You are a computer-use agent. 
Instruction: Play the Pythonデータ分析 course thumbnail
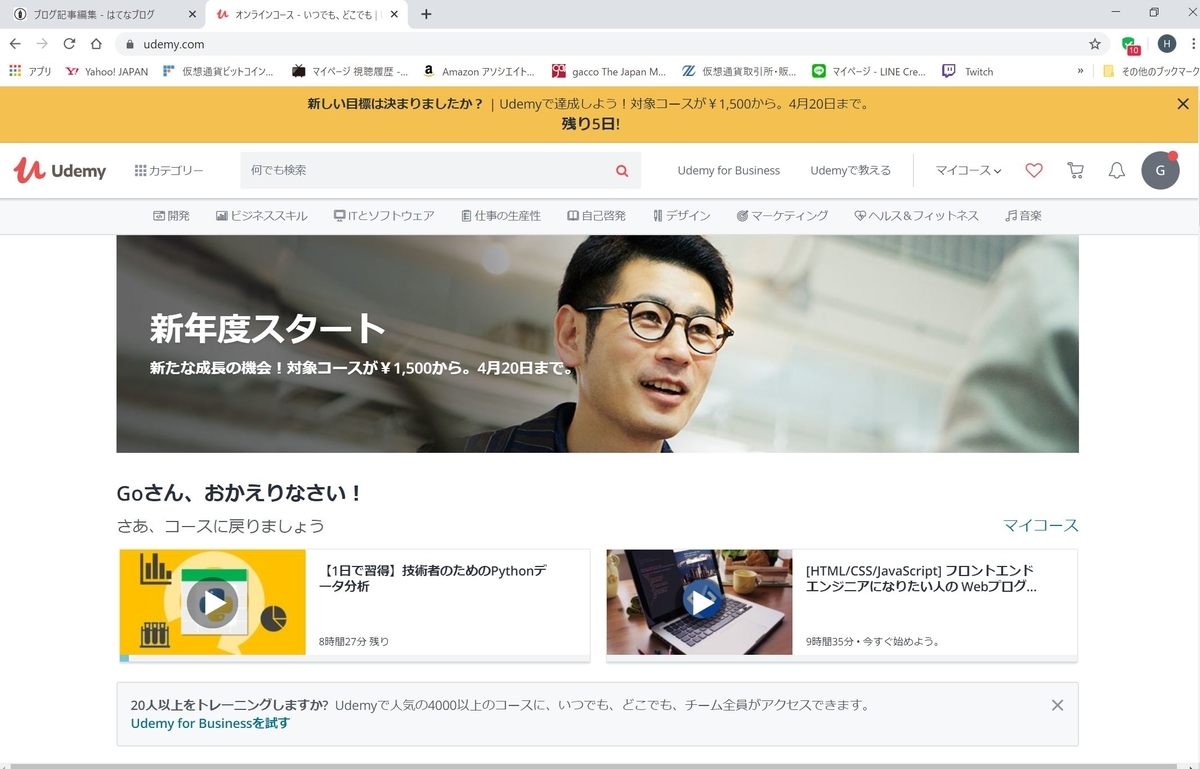[212, 602]
